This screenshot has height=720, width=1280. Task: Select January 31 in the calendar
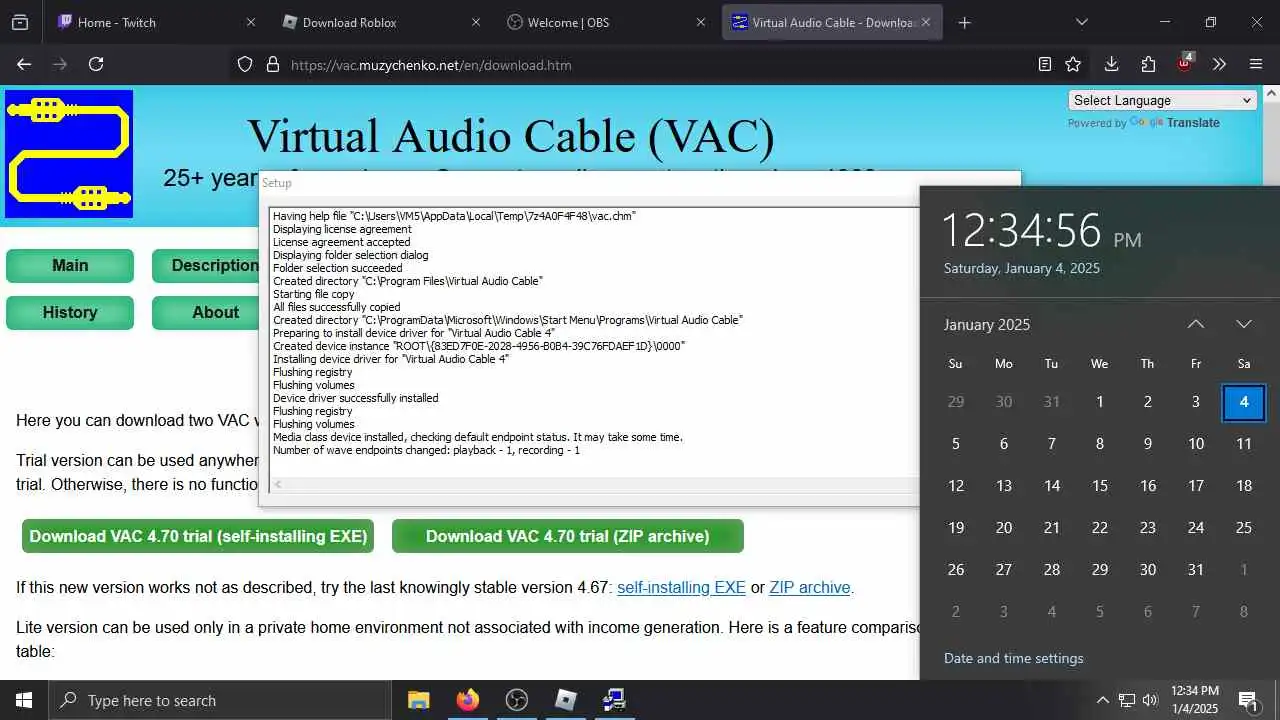(x=1196, y=570)
